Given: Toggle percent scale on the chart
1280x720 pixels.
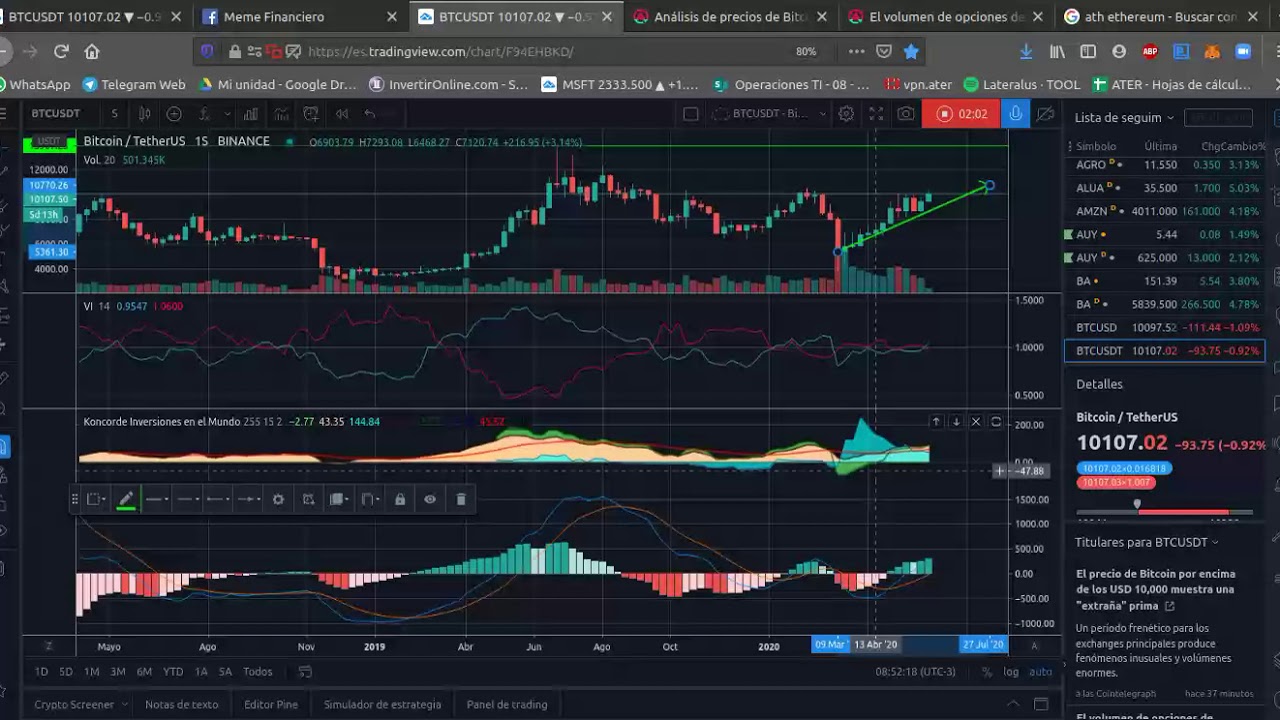Looking at the screenshot, I should click(x=987, y=672).
